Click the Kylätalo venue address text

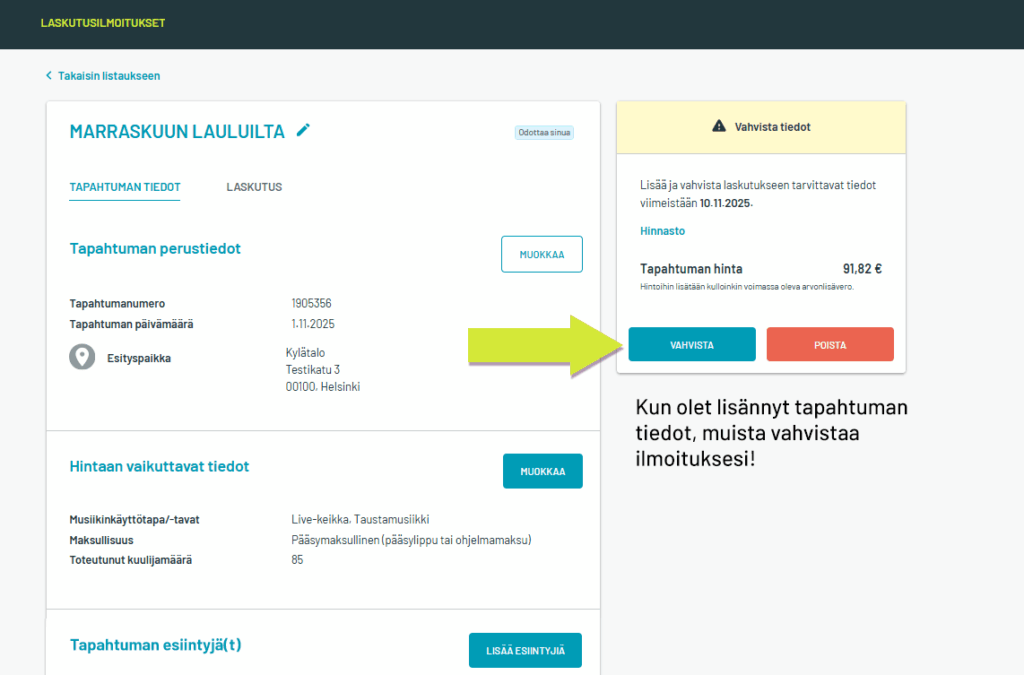coord(322,369)
